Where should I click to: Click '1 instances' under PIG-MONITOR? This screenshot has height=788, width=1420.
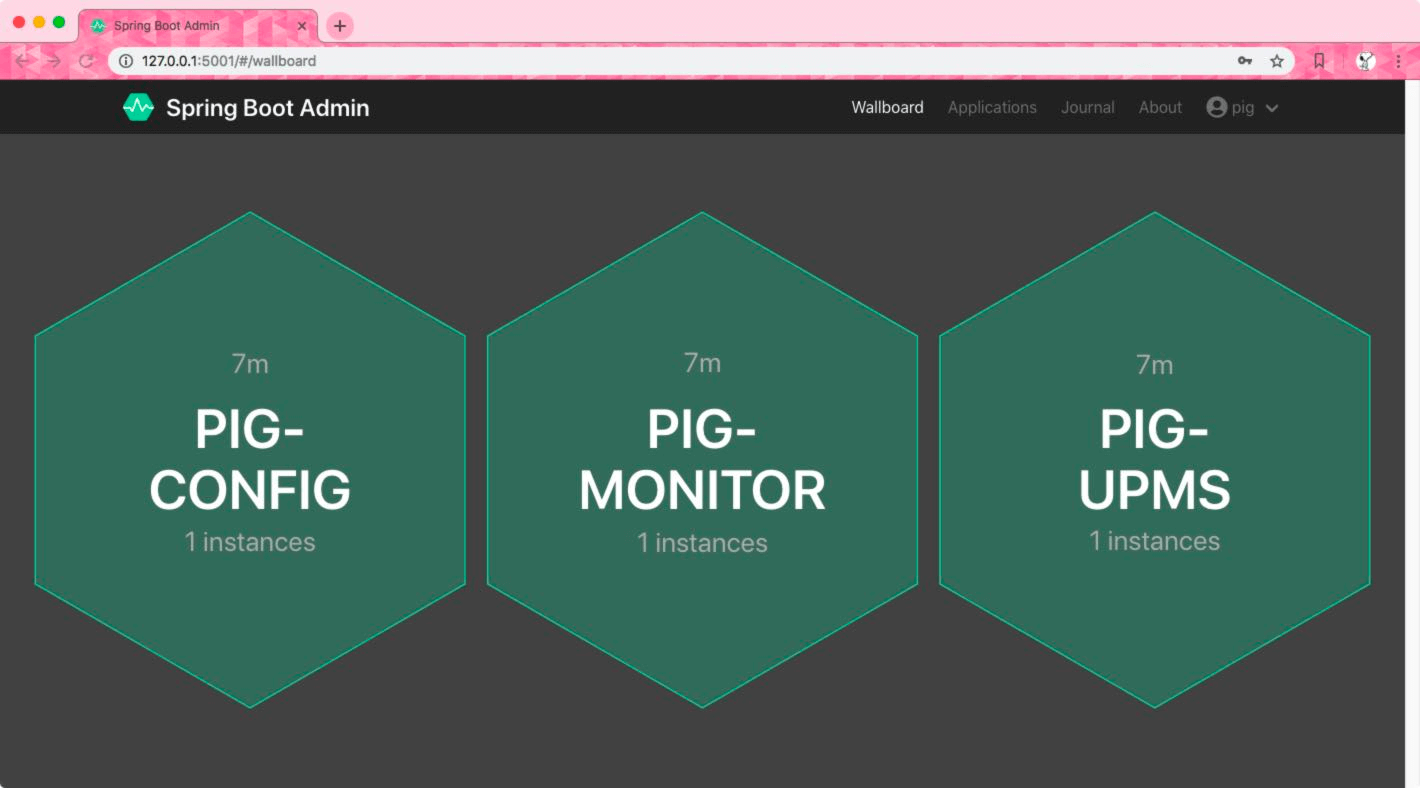coord(702,543)
